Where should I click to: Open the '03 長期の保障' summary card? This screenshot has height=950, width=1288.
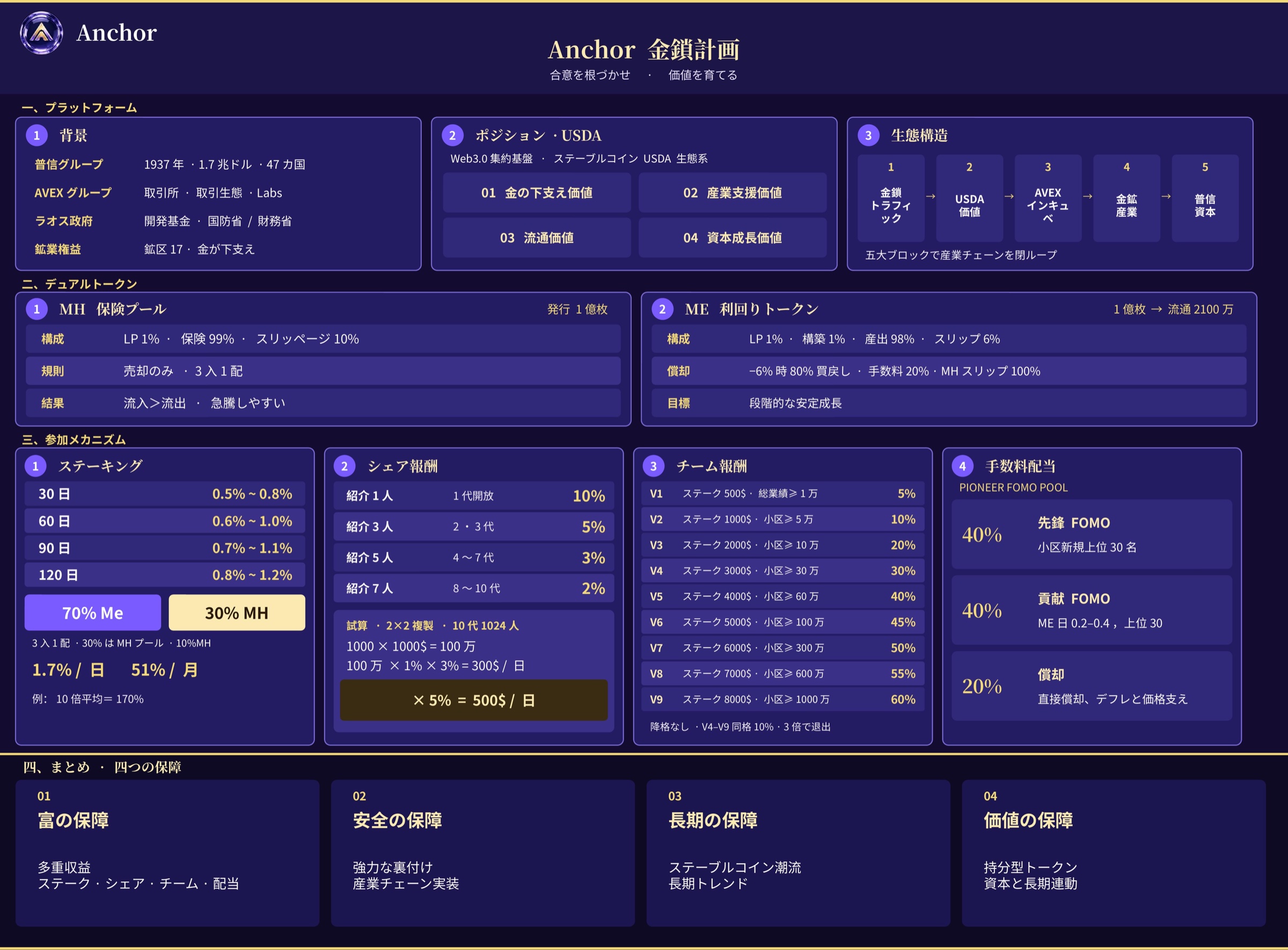799,853
